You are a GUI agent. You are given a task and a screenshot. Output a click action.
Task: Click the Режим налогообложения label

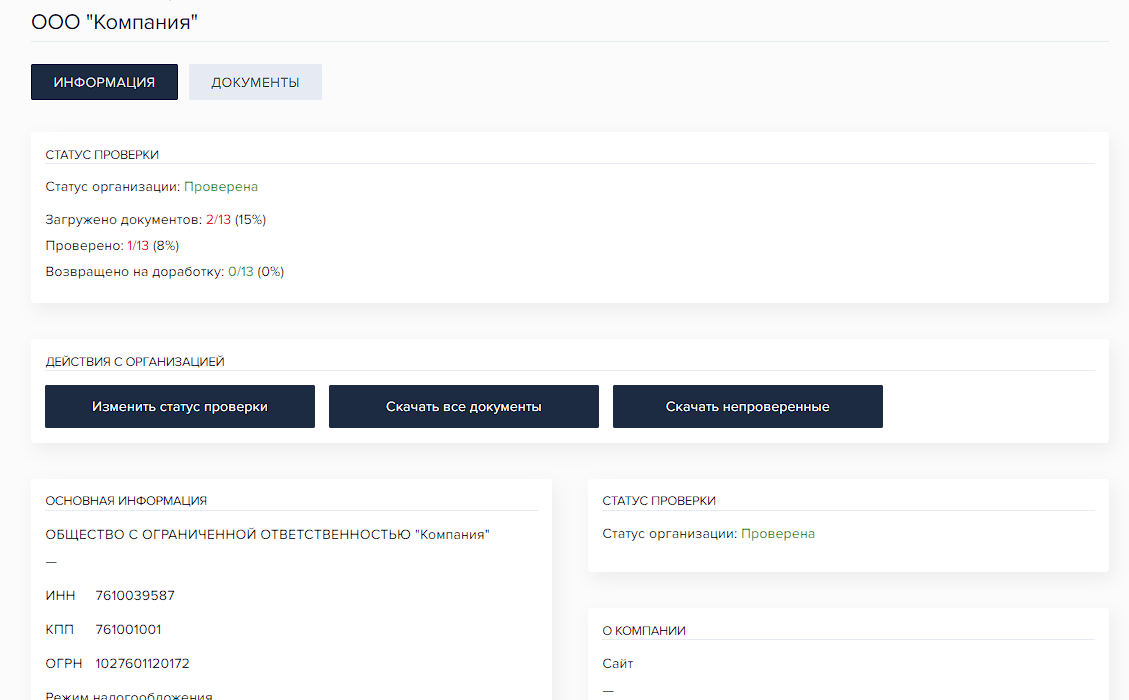129,695
